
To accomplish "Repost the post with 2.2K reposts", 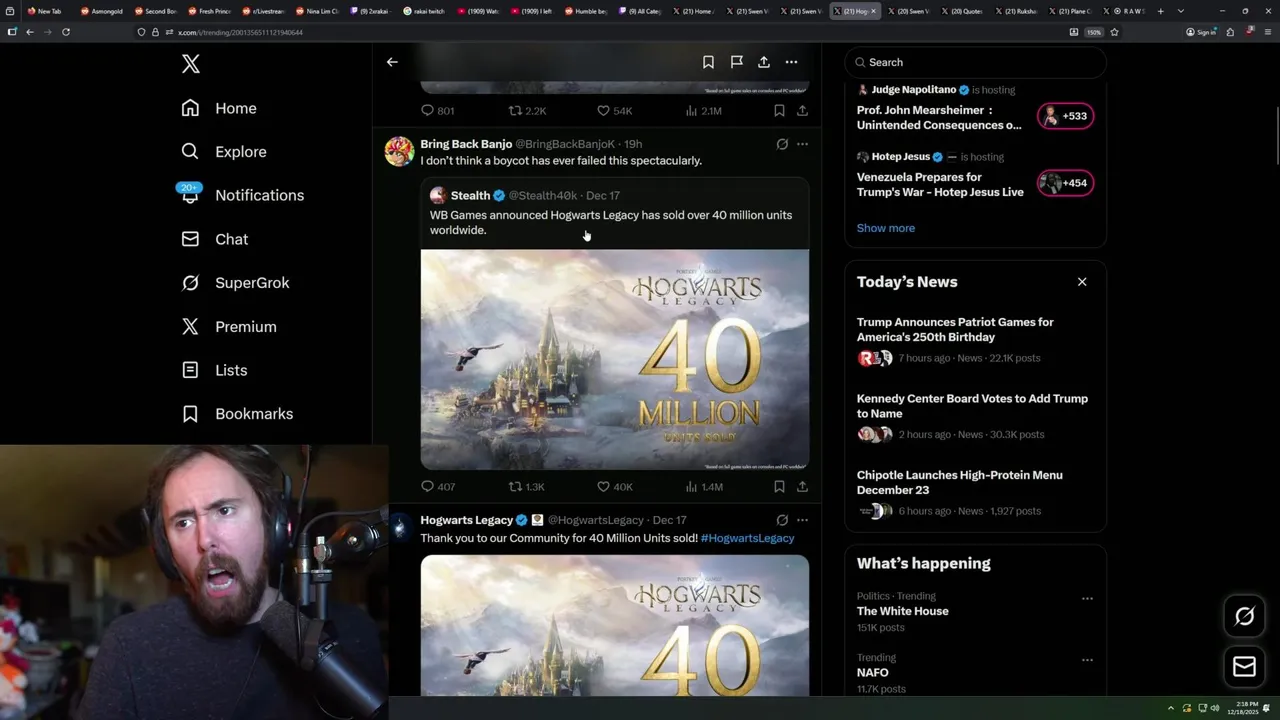I will point(527,111).
